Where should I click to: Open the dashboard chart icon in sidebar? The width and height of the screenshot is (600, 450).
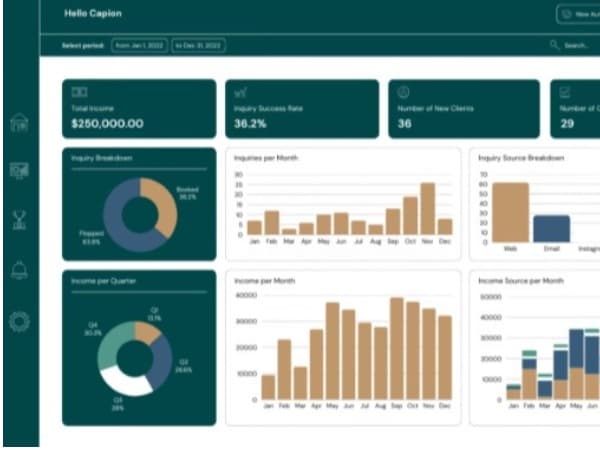tap(19, 171)
